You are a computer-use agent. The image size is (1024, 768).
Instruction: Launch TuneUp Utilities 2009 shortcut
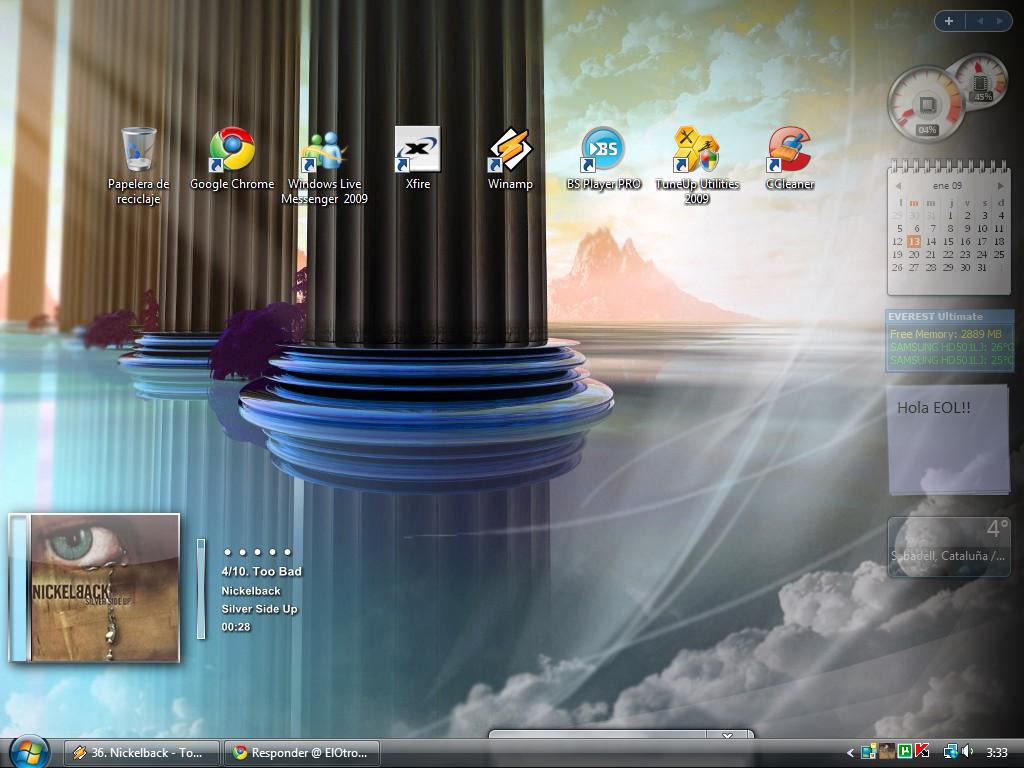point(696,150)
